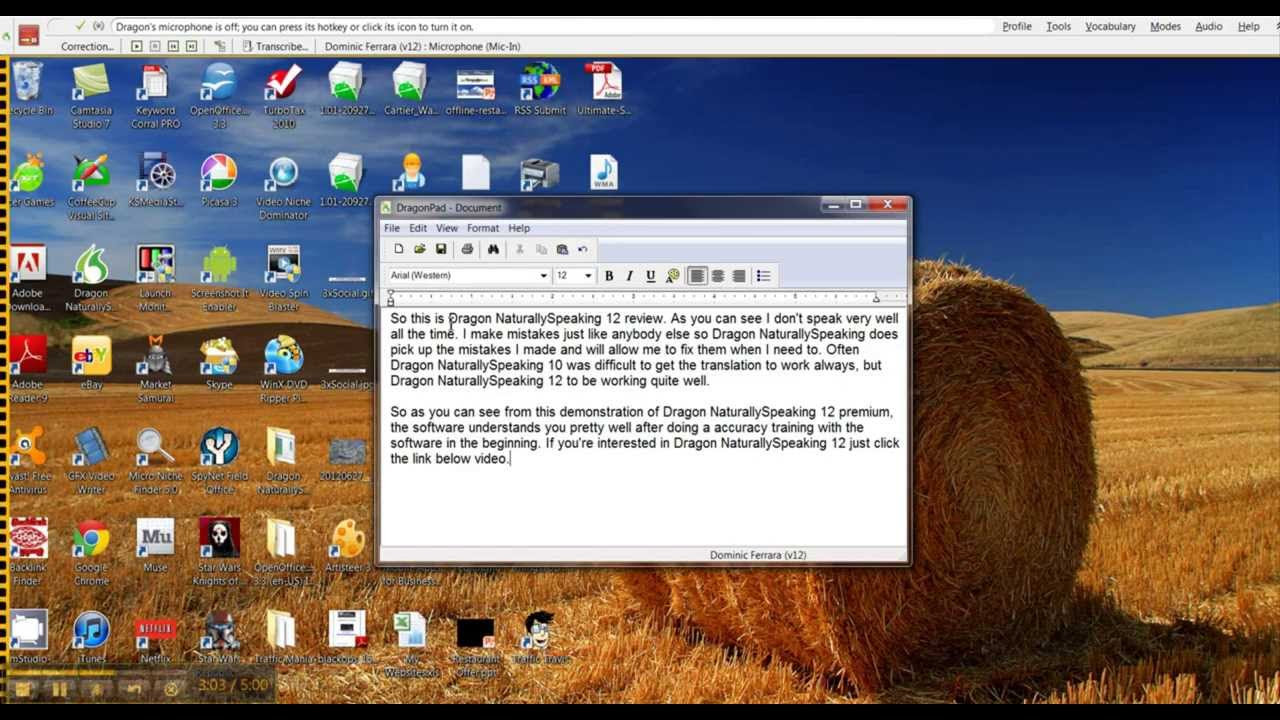Undo the last DragonPad action
The image size is (1280, 720).
[x=583, y=249]
